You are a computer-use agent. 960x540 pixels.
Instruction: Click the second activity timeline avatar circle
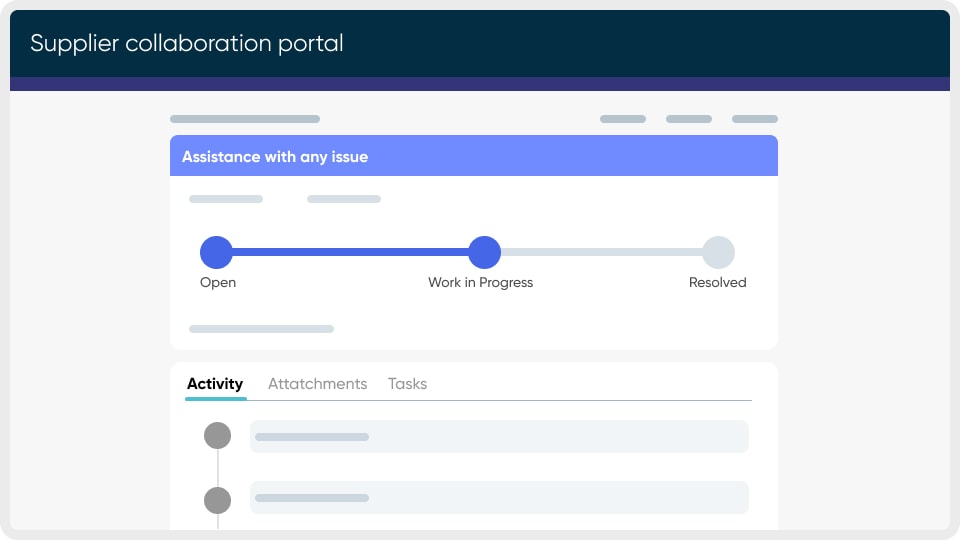coord(217,500)
